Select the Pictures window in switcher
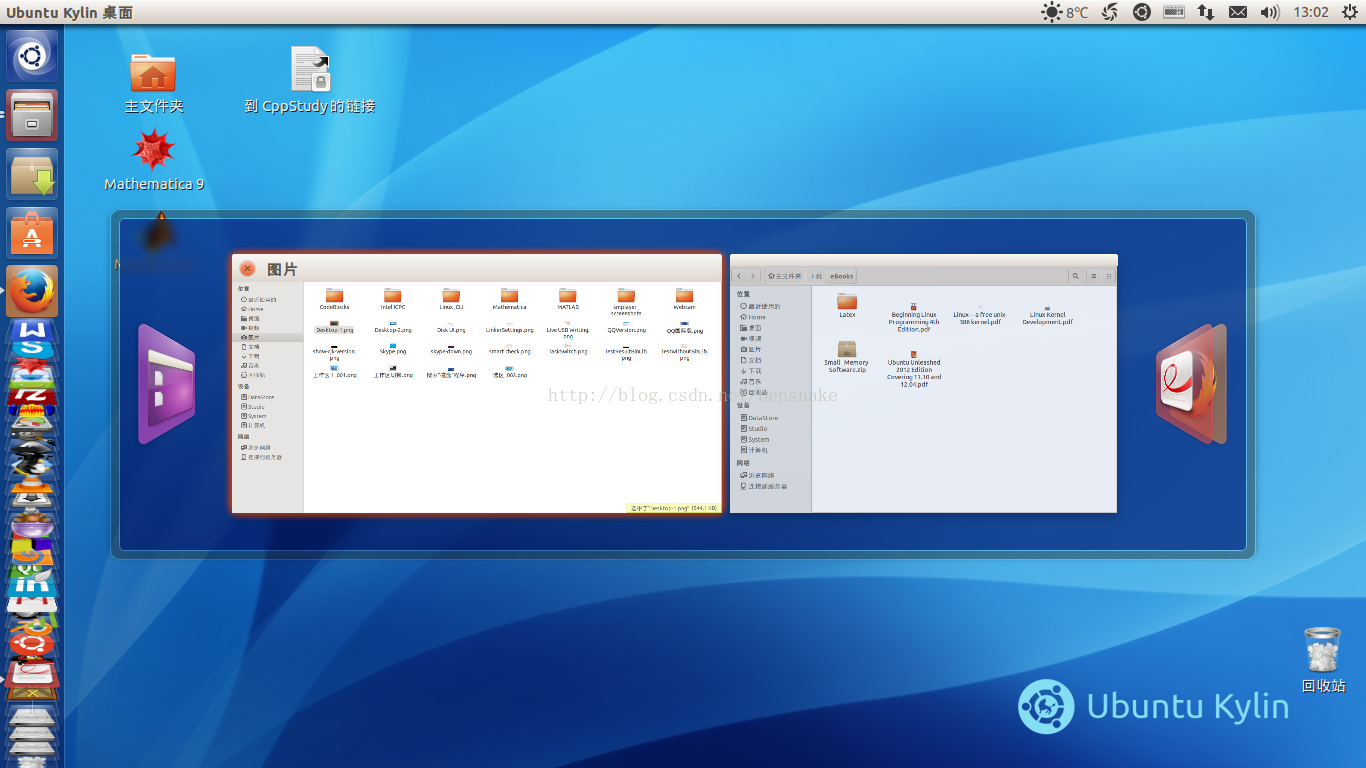This screenshot has height=768, width=1366. pyautogui.click(x=476, y=385)
